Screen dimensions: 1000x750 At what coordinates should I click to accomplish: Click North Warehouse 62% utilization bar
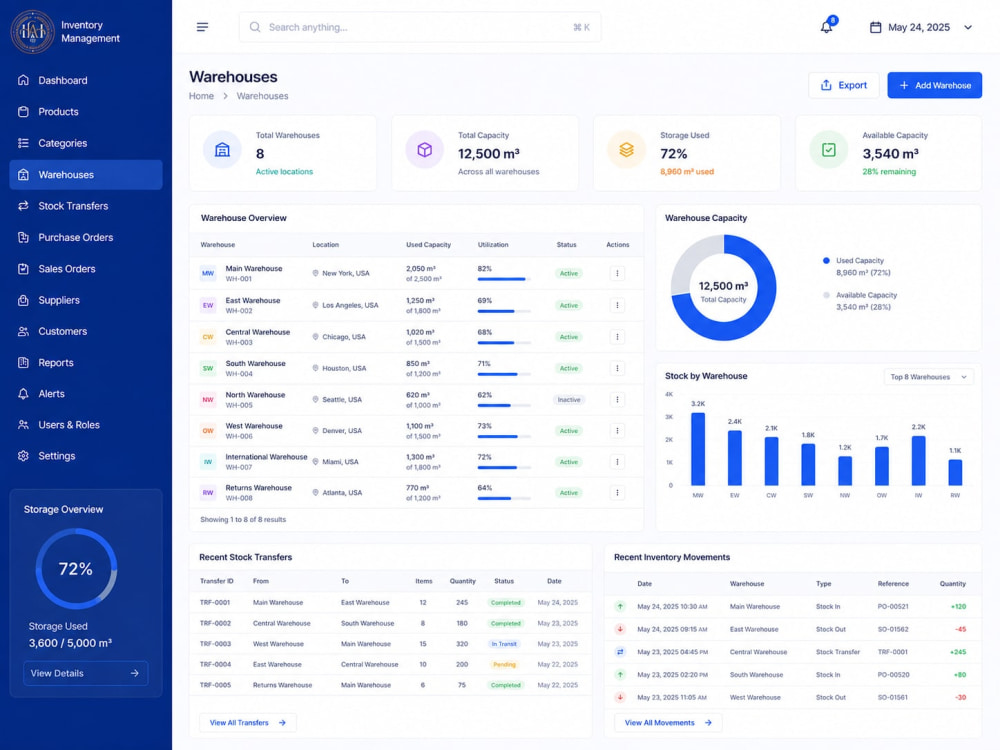[504, 405]
